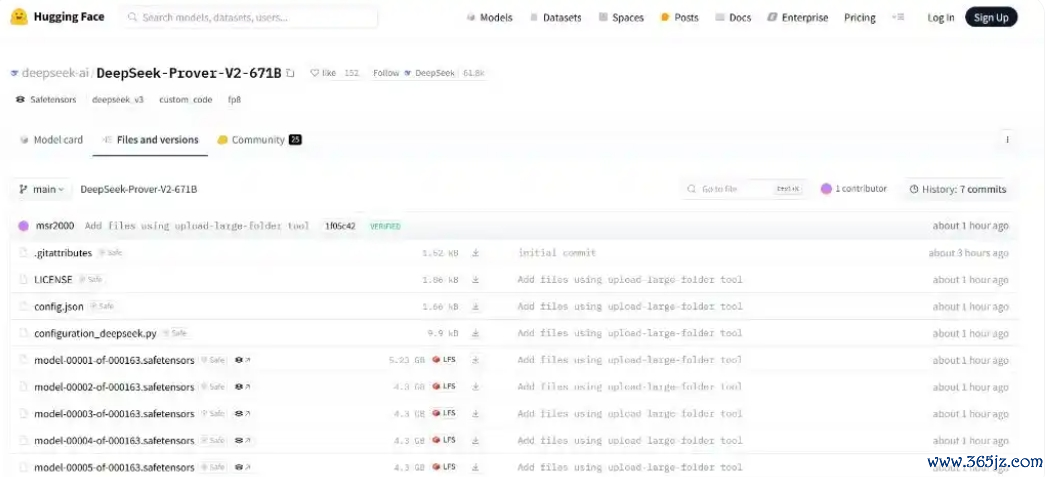The image size is (1050, 477).
Task: Click the fp8 tag
Action: (234, 100)
